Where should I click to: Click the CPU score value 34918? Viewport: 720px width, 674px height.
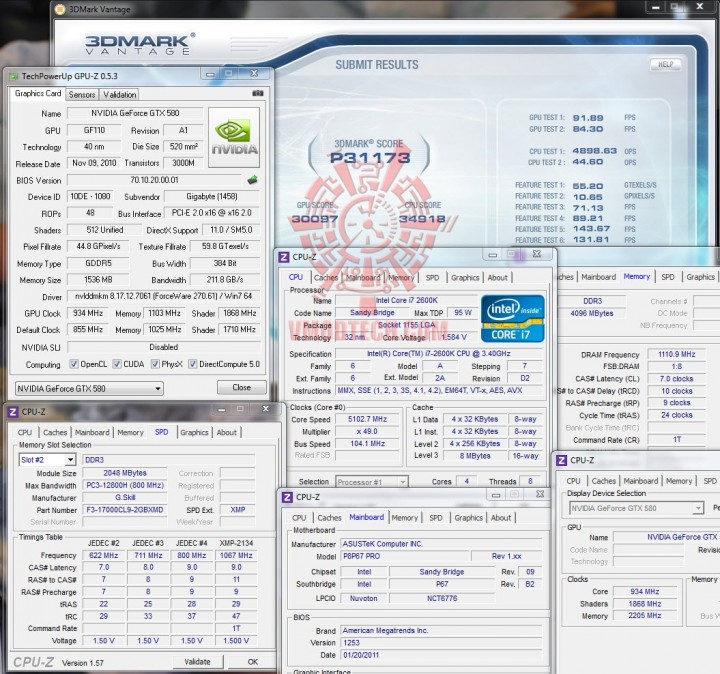(422, 219)
